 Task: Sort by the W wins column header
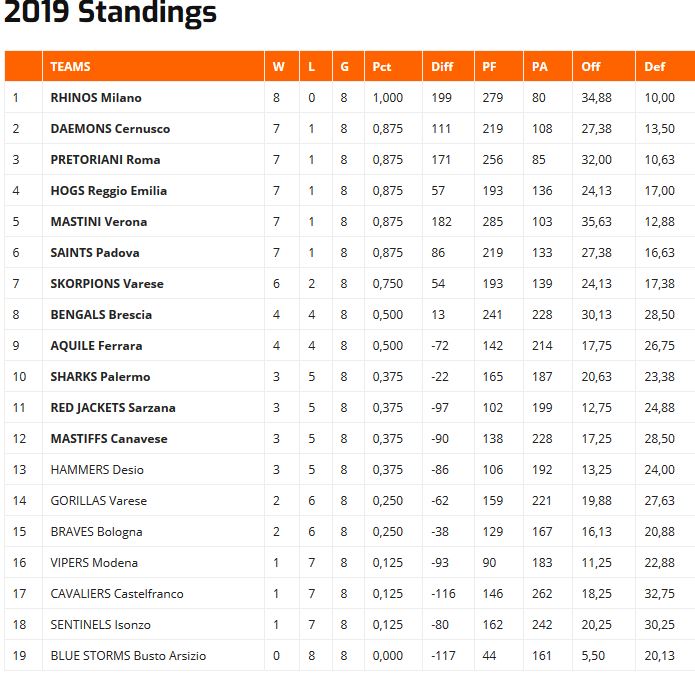(278, 67)
